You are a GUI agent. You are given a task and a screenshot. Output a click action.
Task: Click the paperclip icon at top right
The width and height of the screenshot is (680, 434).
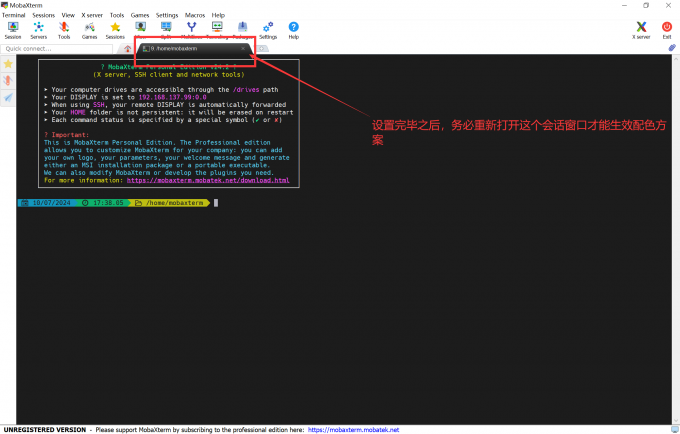(x=672, y=48)
